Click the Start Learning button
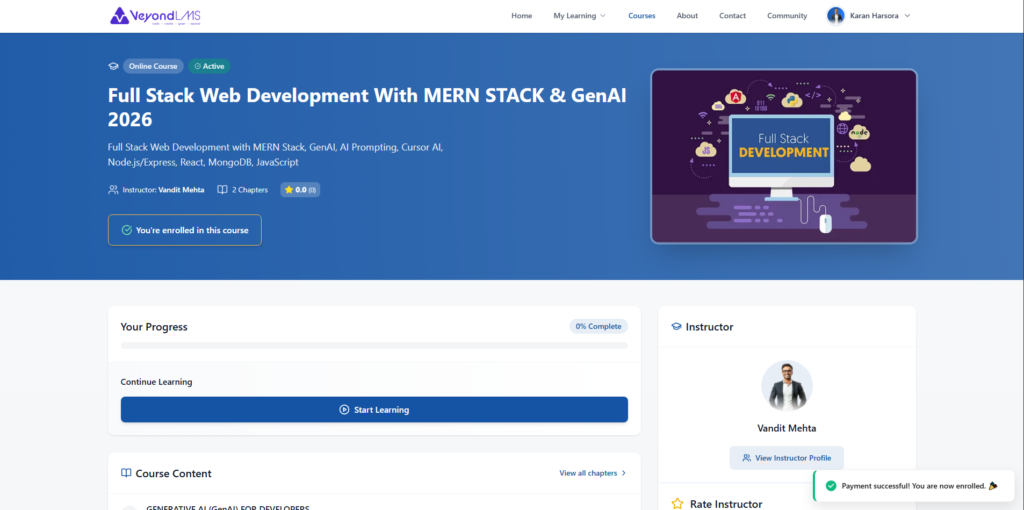Viewport: 1024px width, 510px height. coord(374,409)
